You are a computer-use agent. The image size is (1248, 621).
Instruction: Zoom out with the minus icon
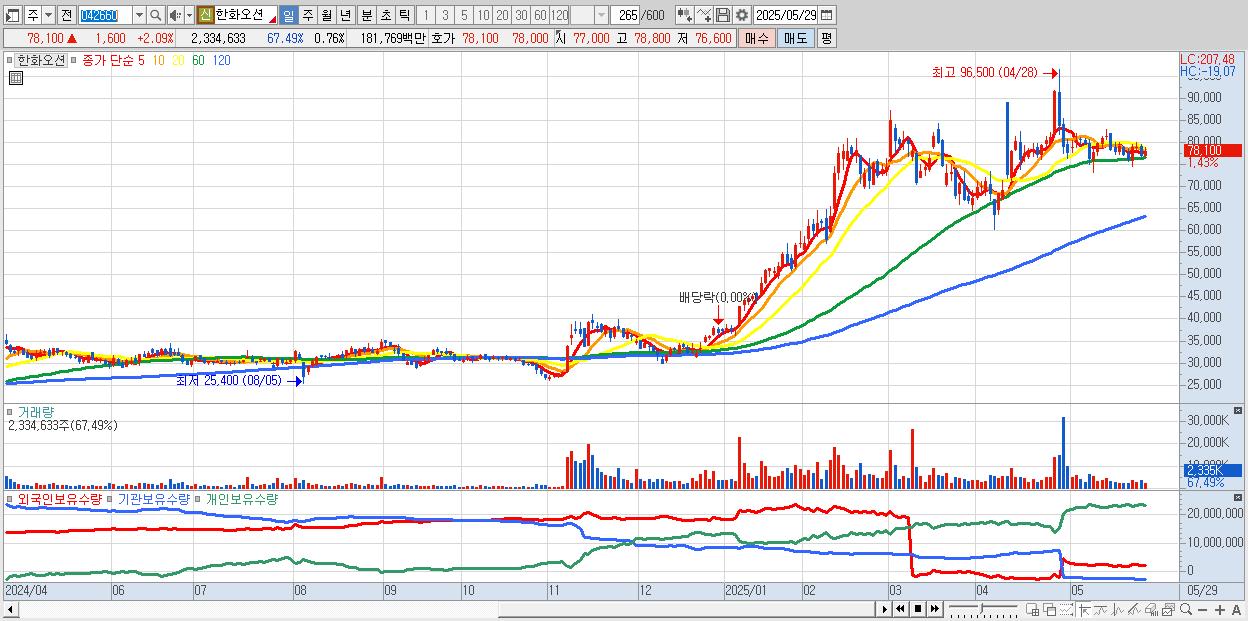(x=1202, y=609)
